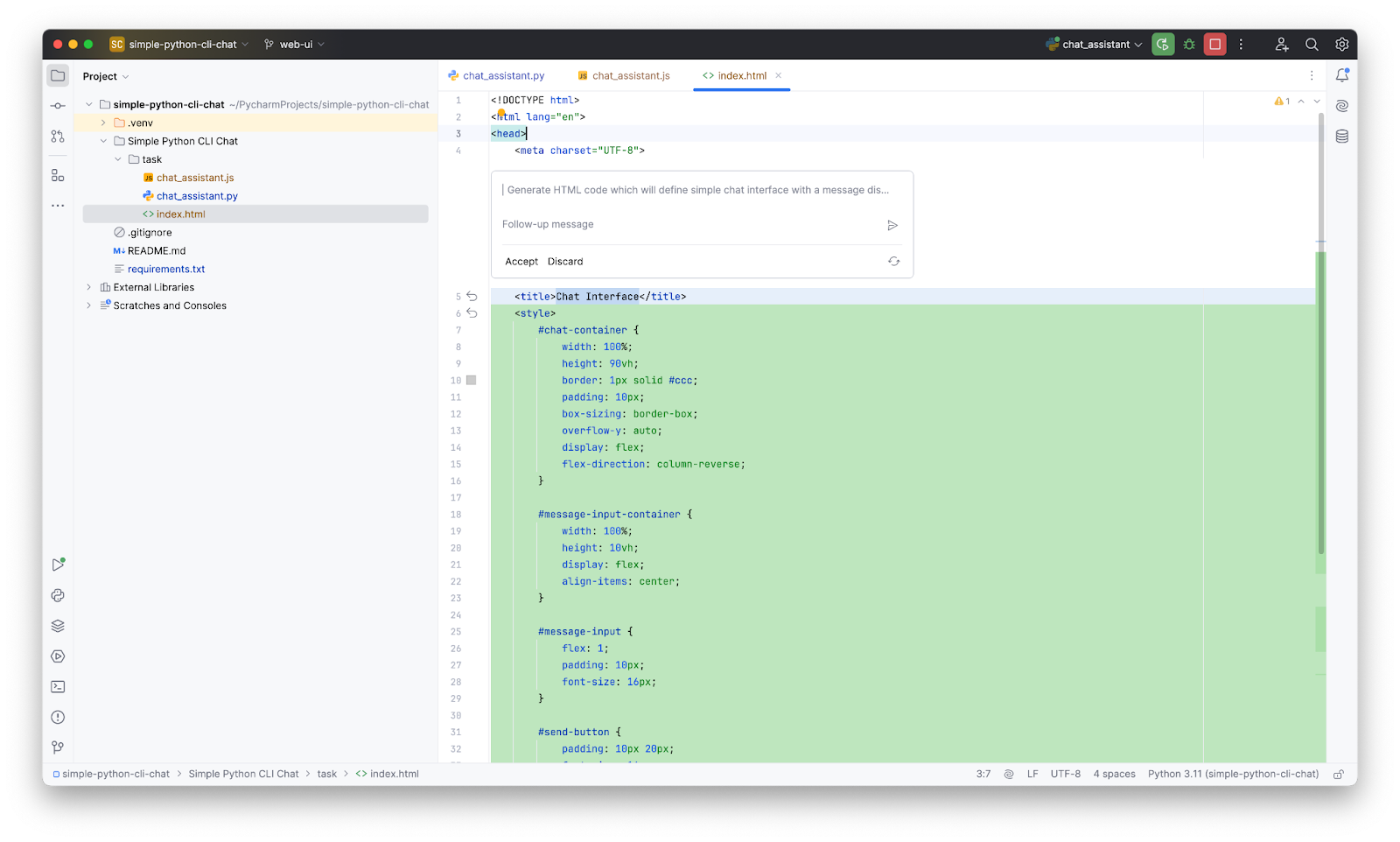Accept the generated code
The image size is (1400, 842).
(521, 262)
